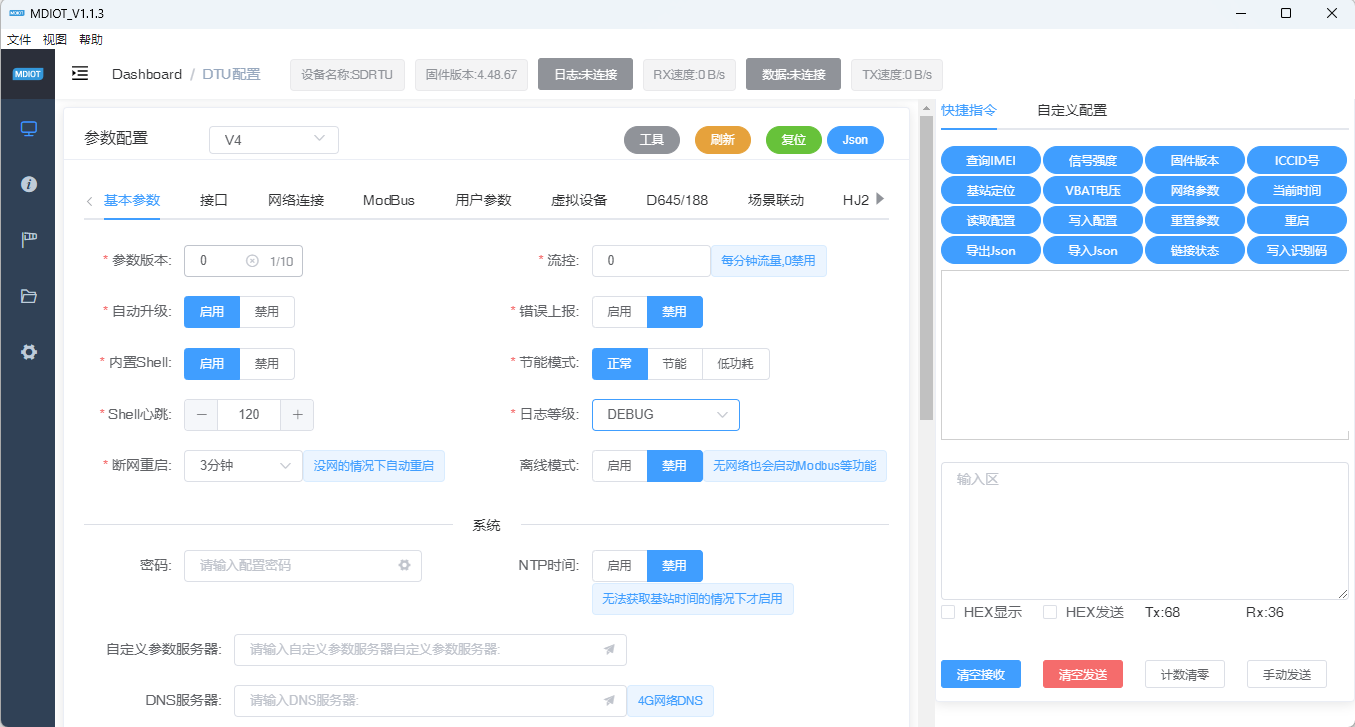The width and height of the screenshot is (1355, 727).
Task: Open the info page sidebar icon
Action: (28, 184)
